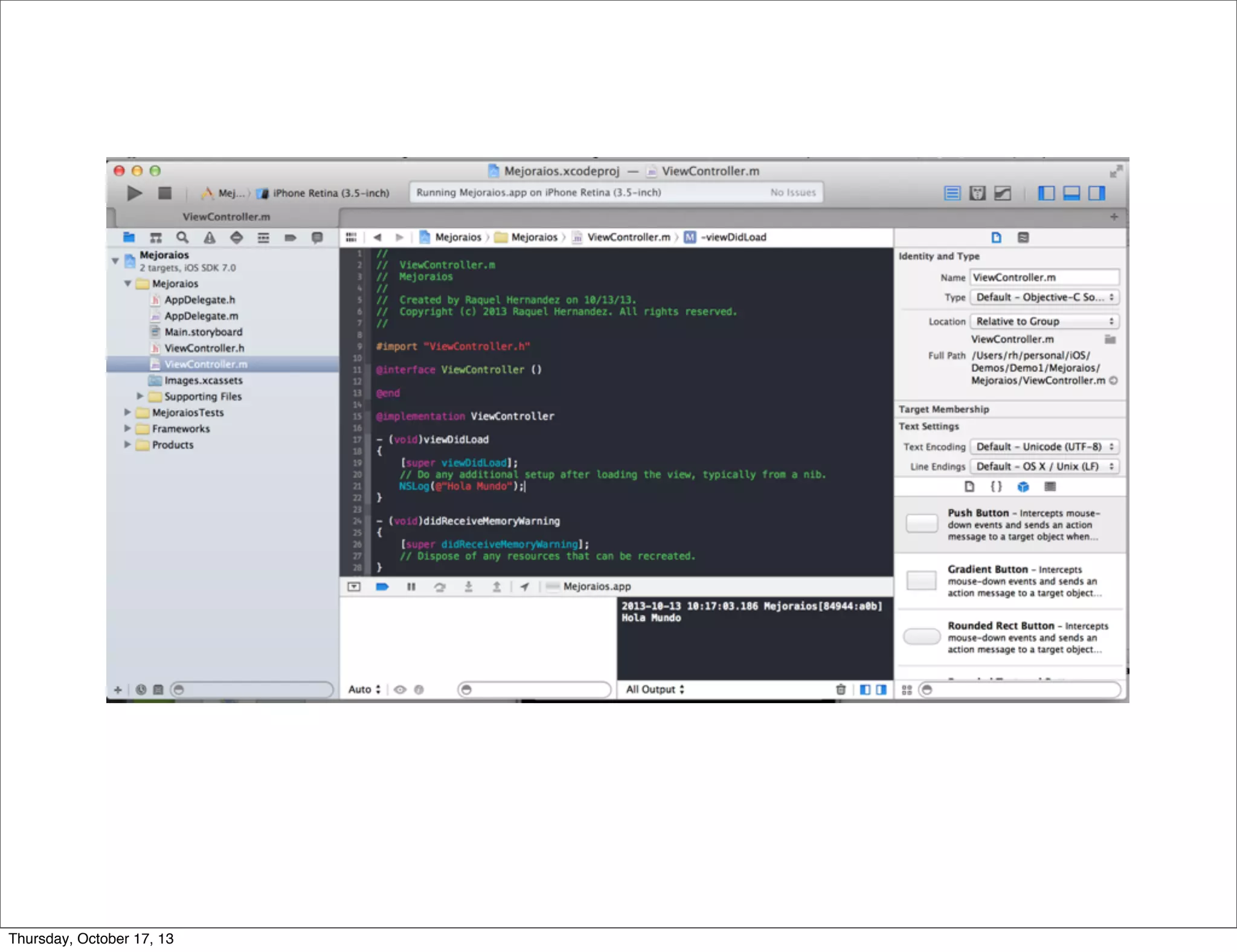This screenshot has height=952, width=1237.
Task: Click the iPhone Retina (3.5-inch) scheme destination
Action: point(330,193)
